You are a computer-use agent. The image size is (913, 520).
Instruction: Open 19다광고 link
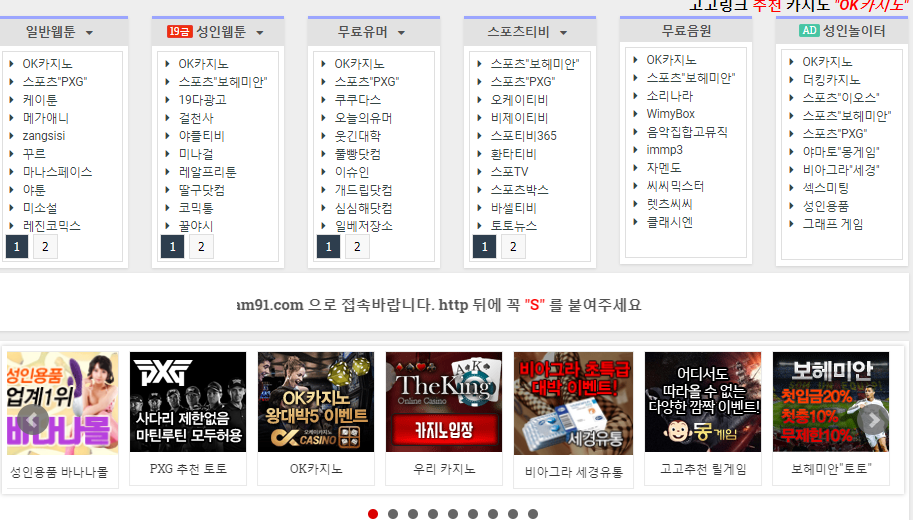point(202,100)
